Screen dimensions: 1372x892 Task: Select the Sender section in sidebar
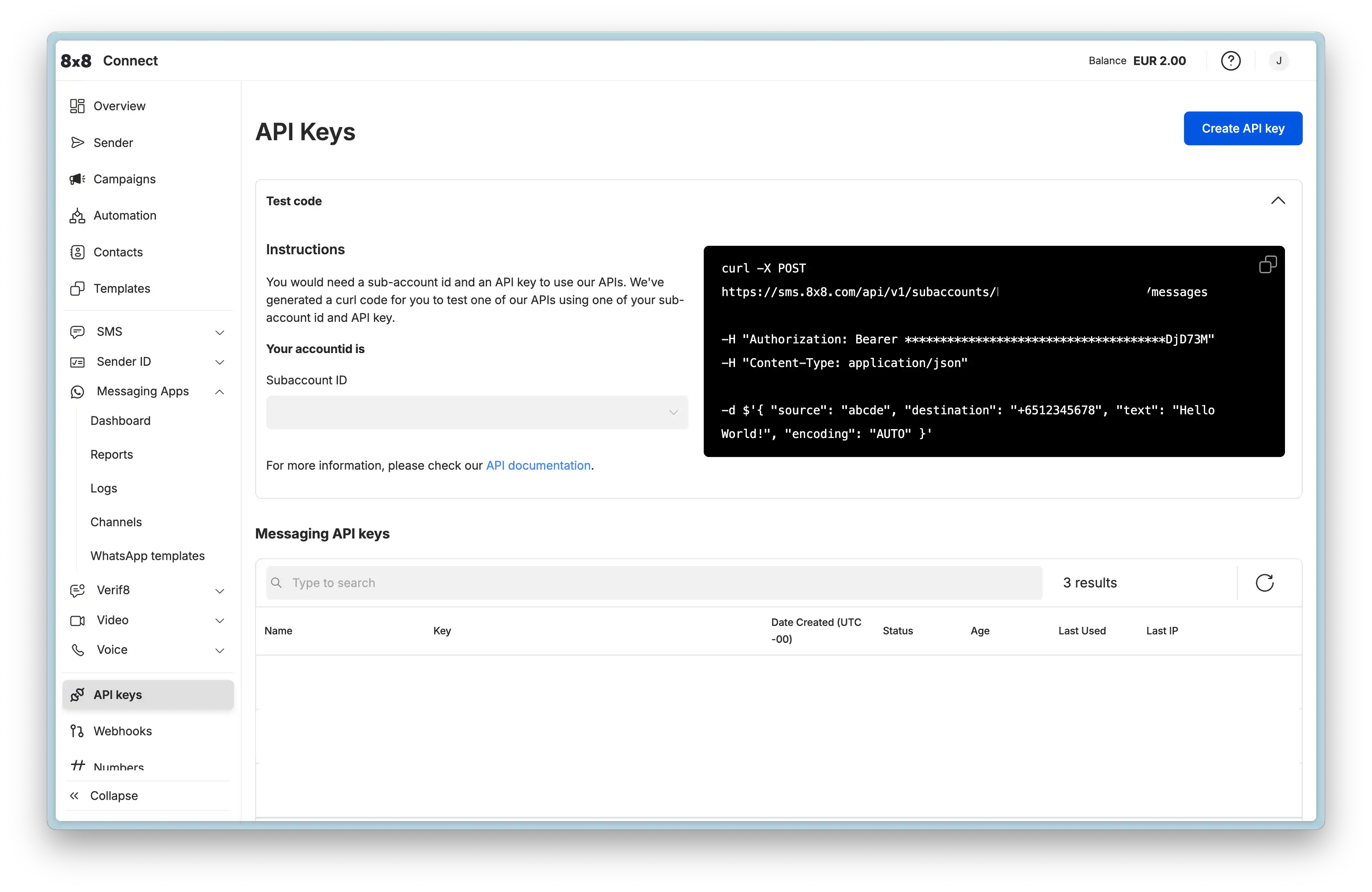point(113,142)
